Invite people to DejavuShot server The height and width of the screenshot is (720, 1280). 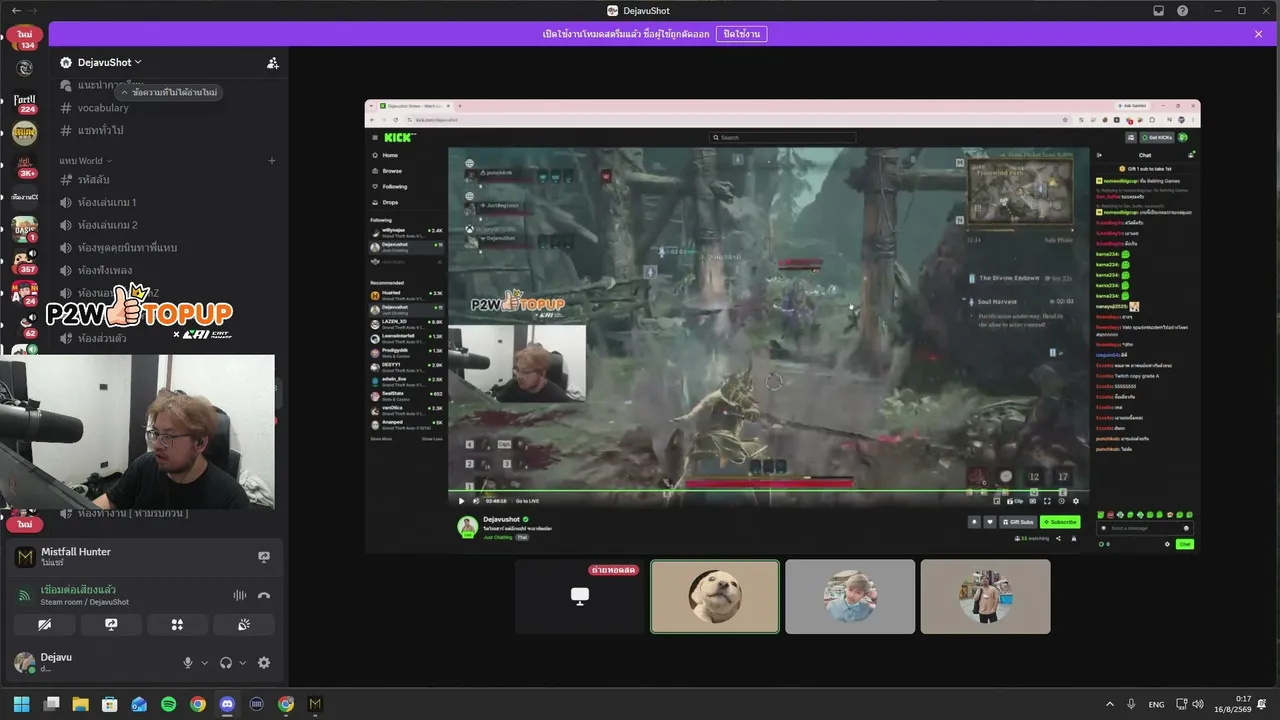[273, 62]
